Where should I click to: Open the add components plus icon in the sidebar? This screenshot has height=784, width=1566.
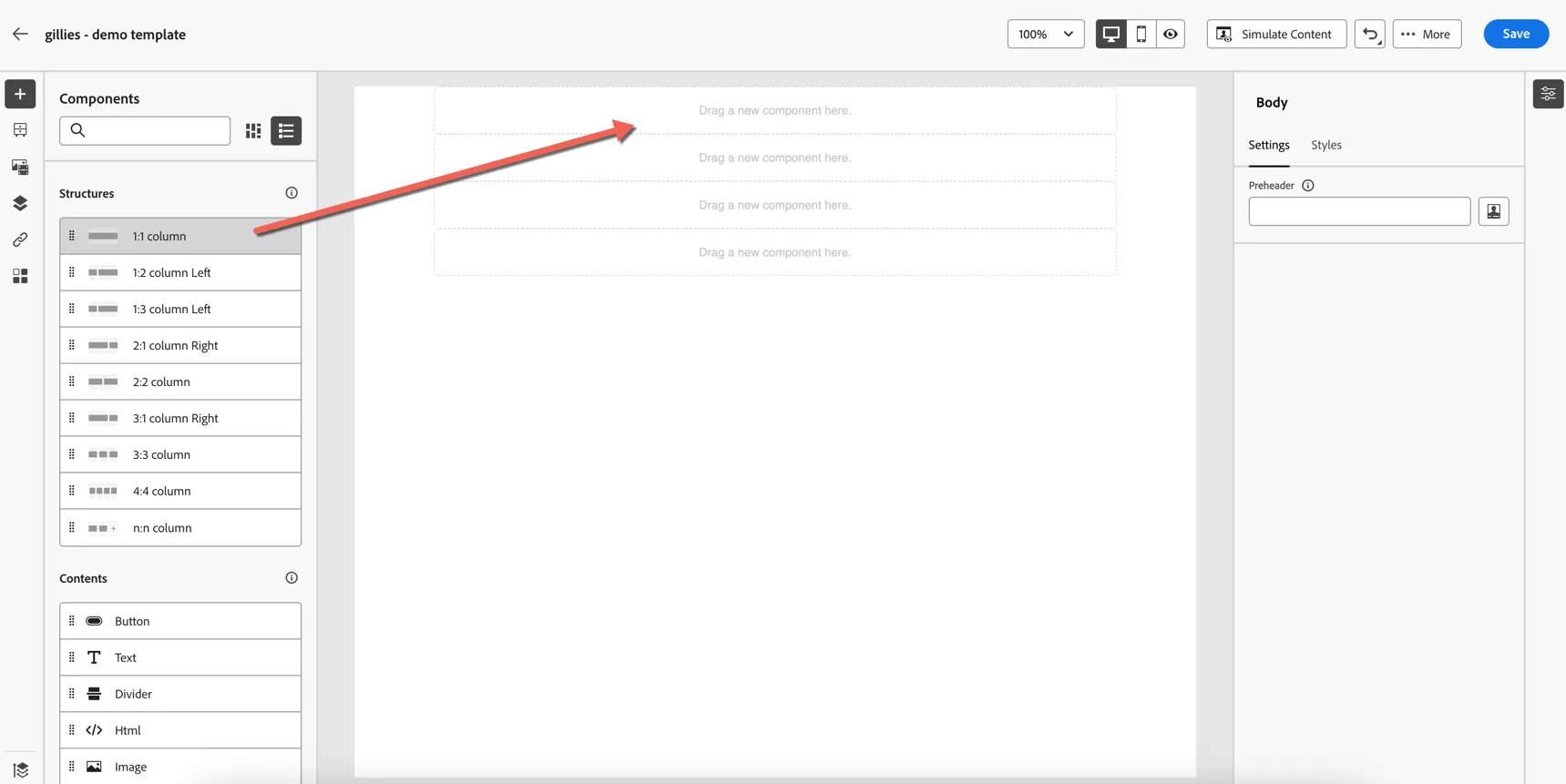[20, 94]
